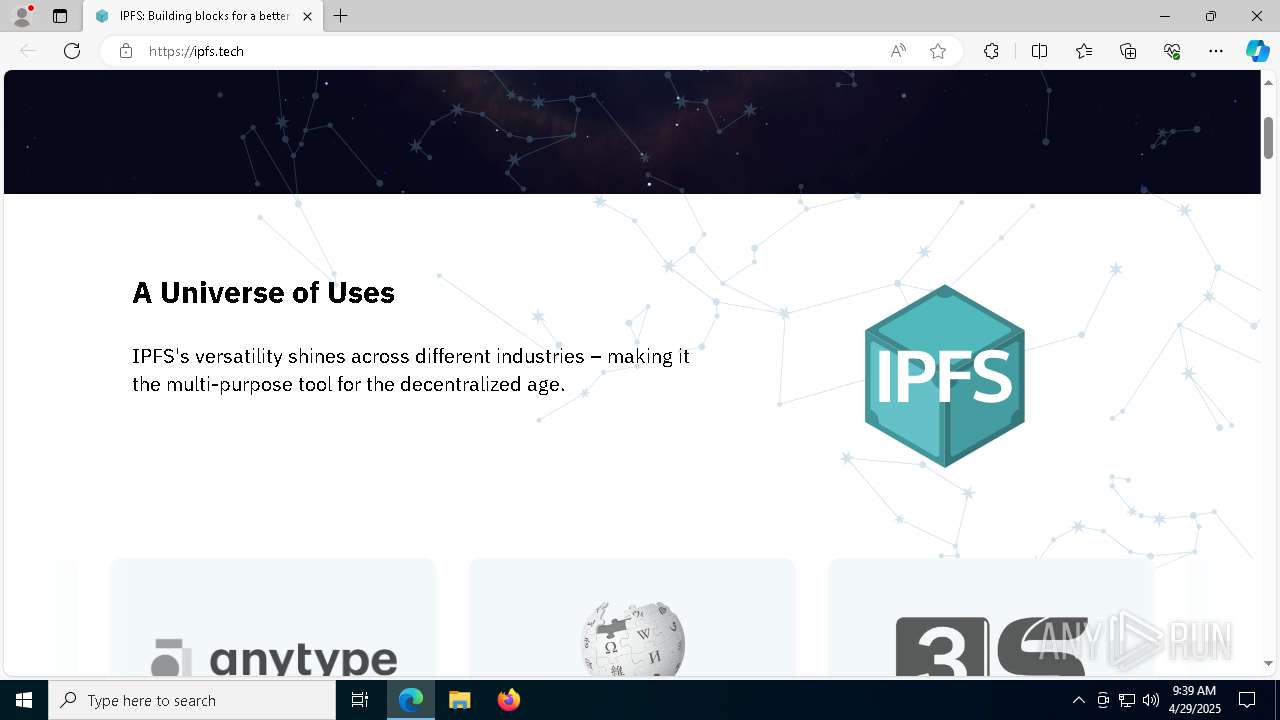This screenshot has height=720, width=1280.
Task: Close the IPFS tab
Action: point(307,16)
